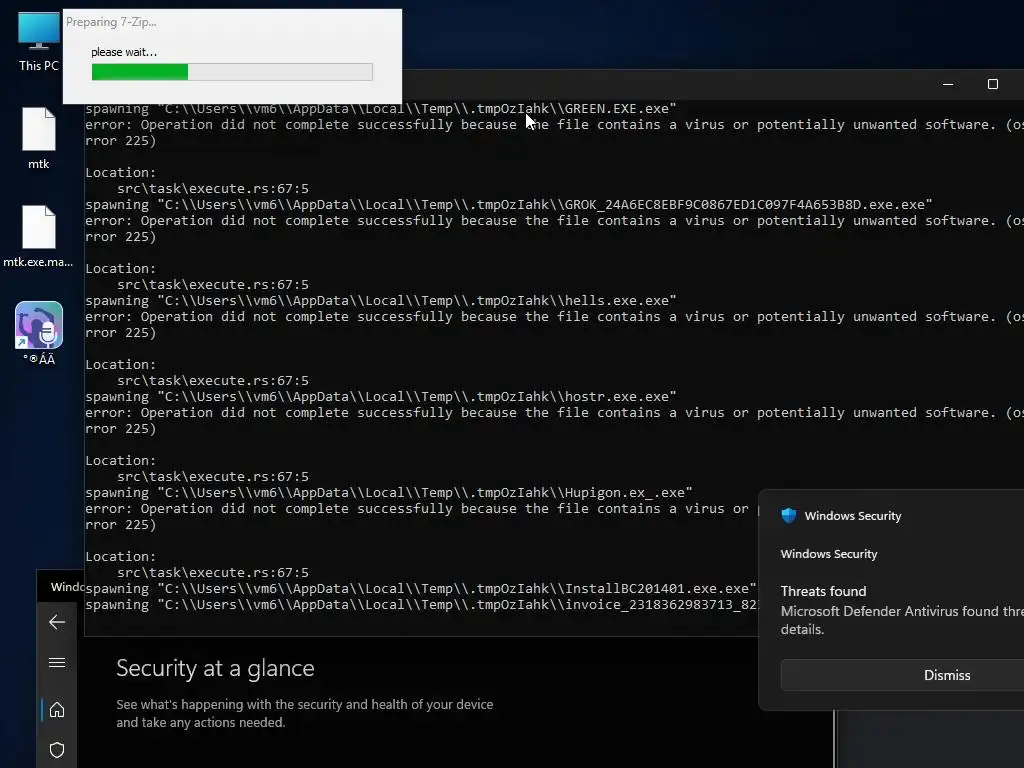Click the hells.exe.exe spawning line

[381, 300]
